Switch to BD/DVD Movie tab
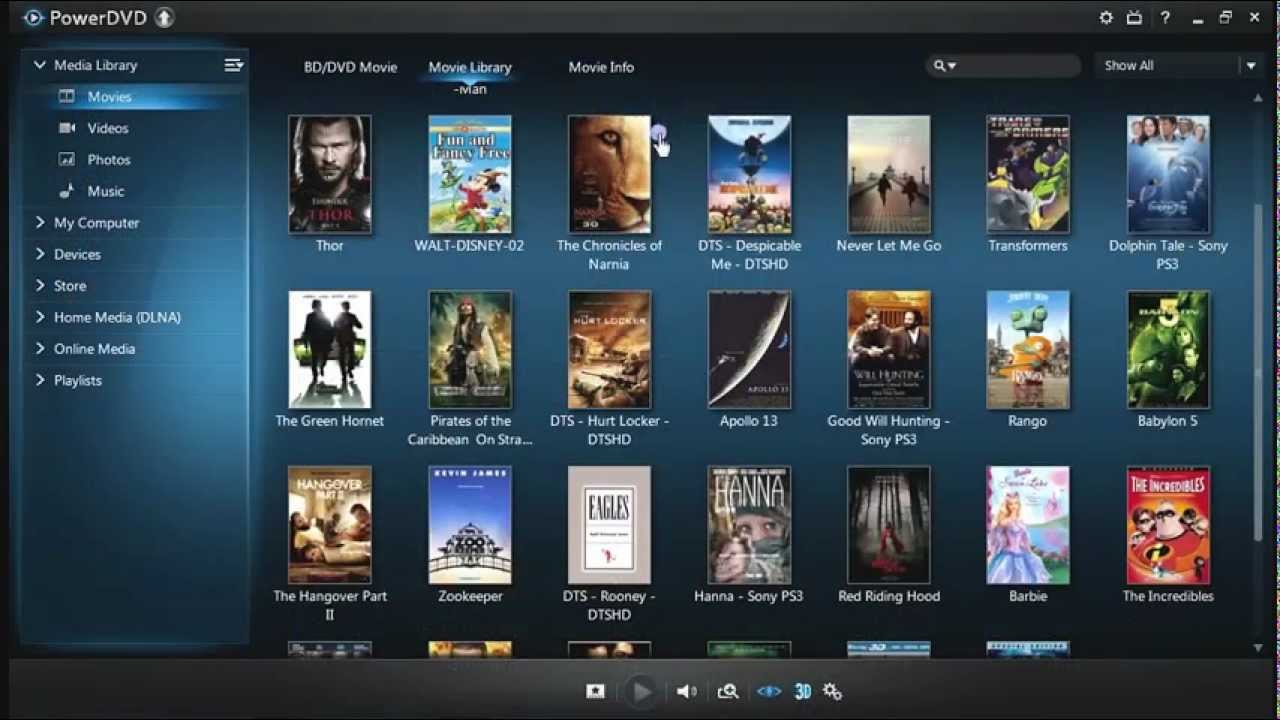1280x720 pixels. (x=350, y=67)
